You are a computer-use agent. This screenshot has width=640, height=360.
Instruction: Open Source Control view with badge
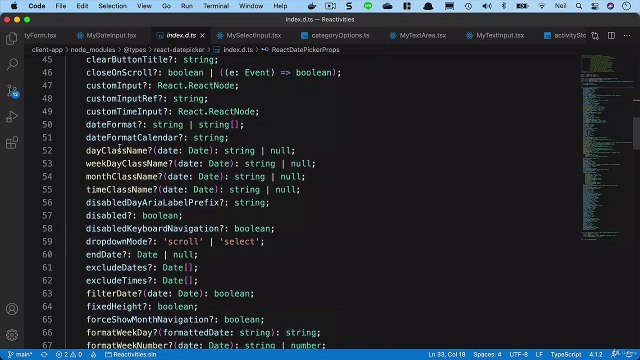12,91
